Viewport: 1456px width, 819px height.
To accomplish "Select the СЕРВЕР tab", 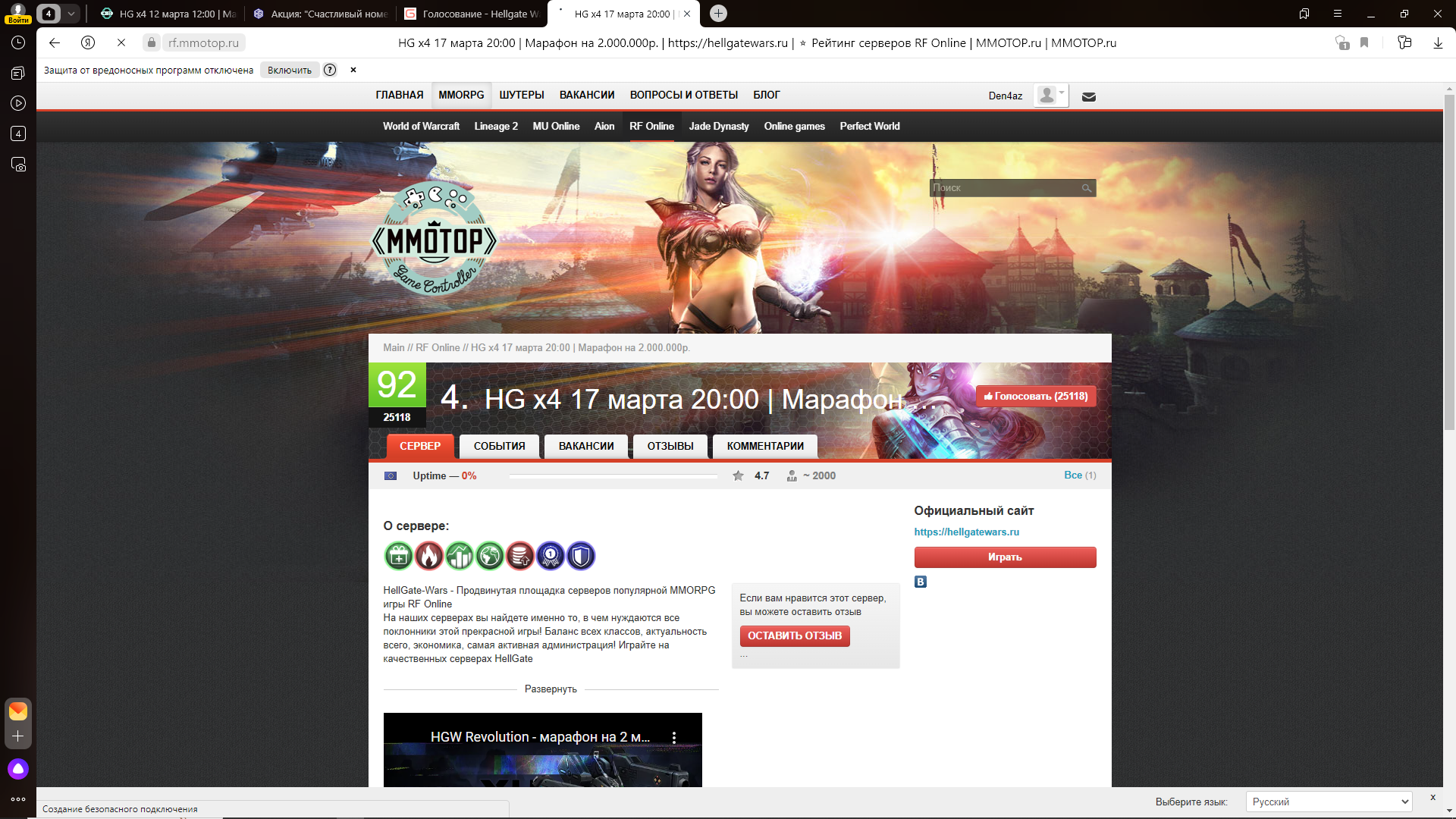I will 420,447.
